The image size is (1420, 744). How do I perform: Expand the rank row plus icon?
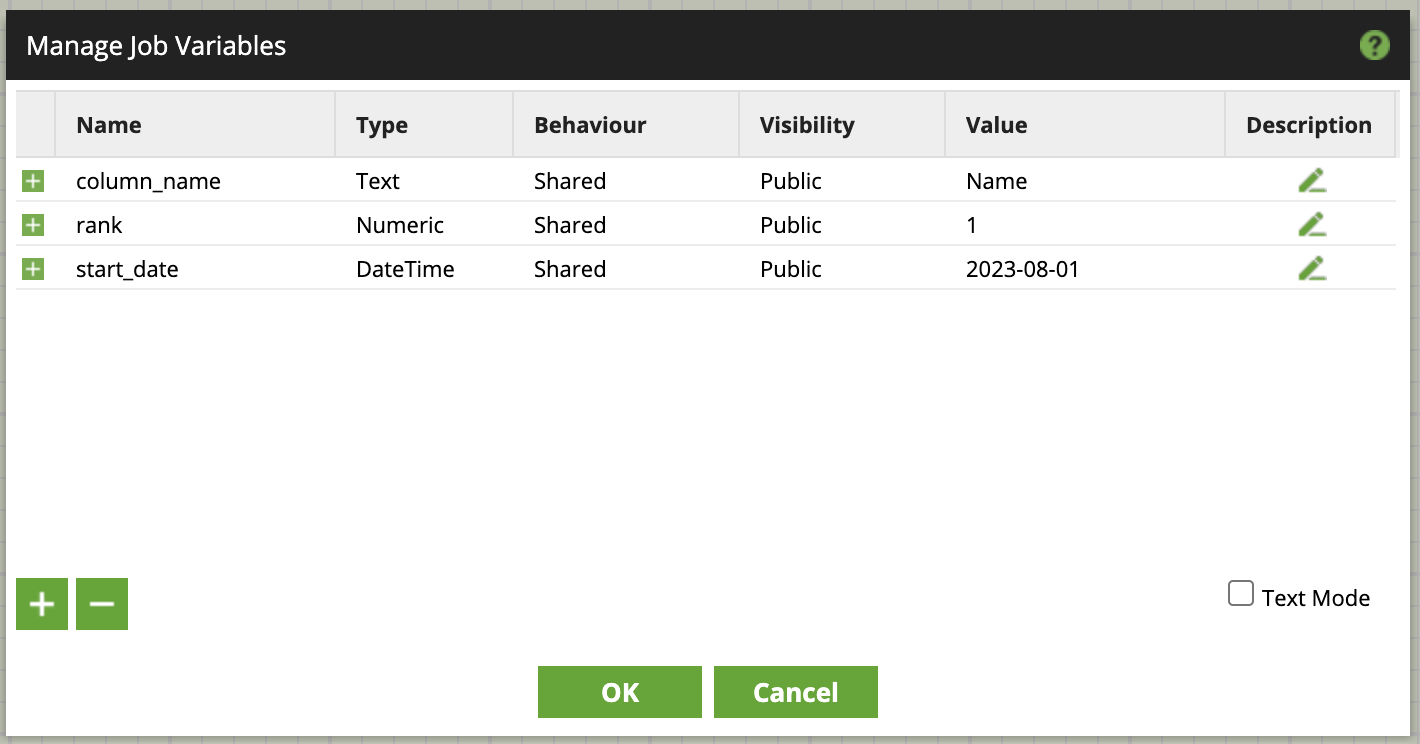34,225
